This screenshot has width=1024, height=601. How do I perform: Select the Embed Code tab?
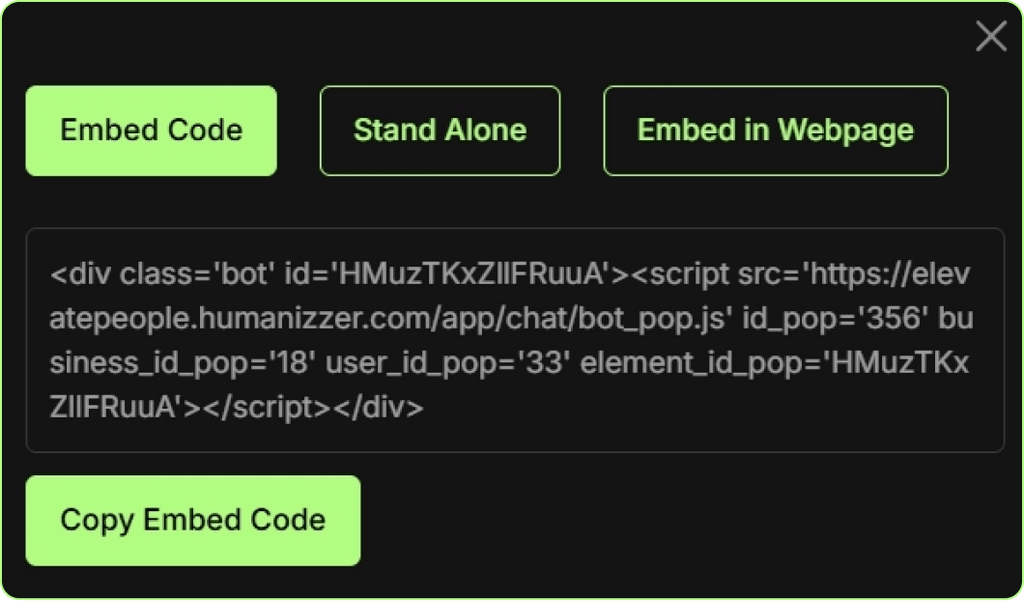[x=151, y=130]
